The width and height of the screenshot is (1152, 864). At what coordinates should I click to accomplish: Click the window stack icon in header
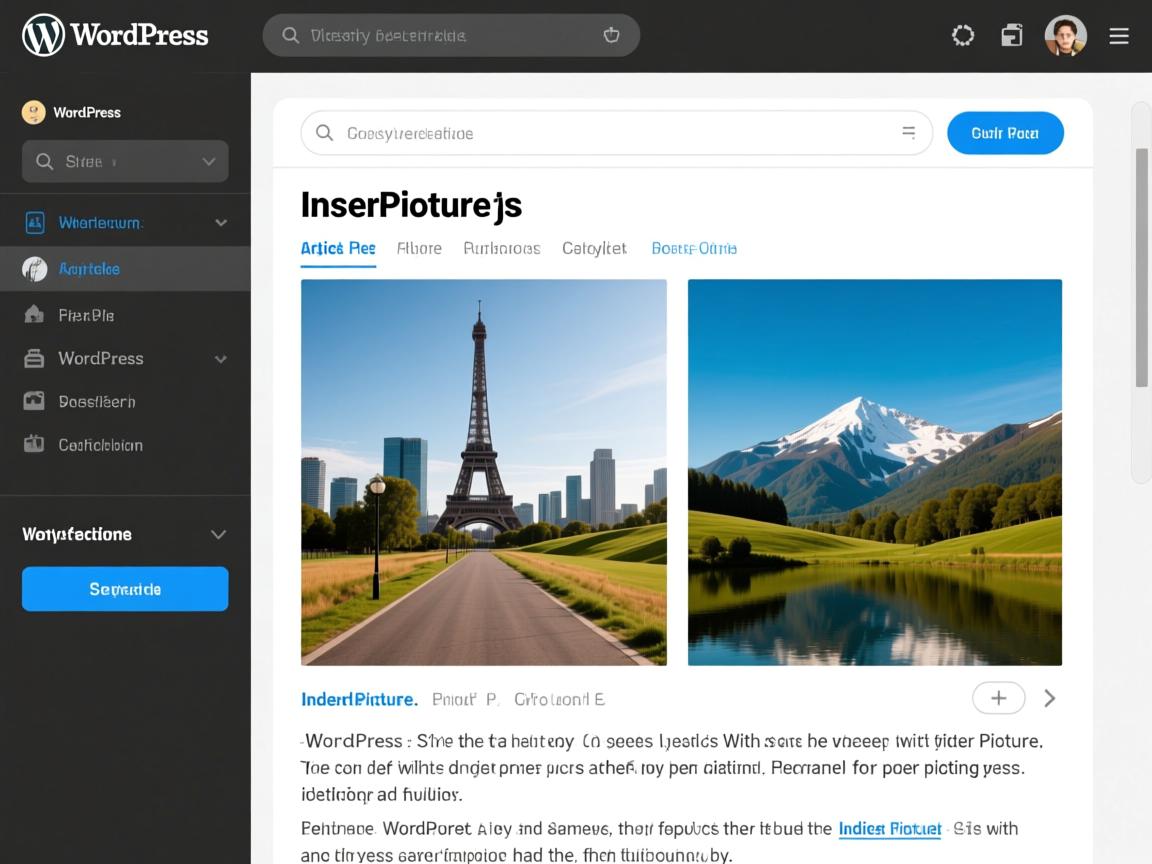coord(1012,36)
